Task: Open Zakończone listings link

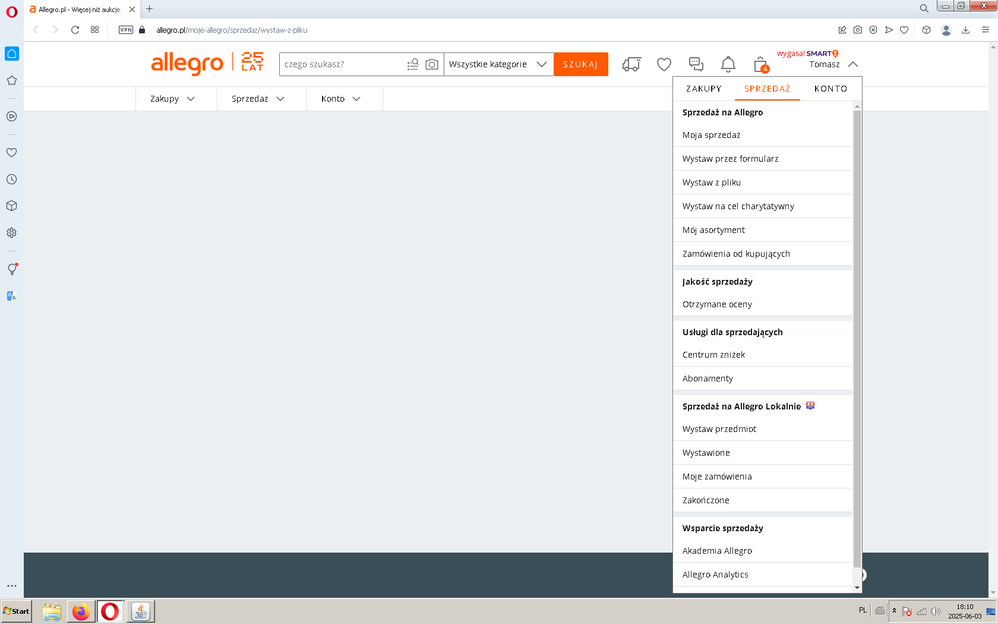Action: coord(763,500)
